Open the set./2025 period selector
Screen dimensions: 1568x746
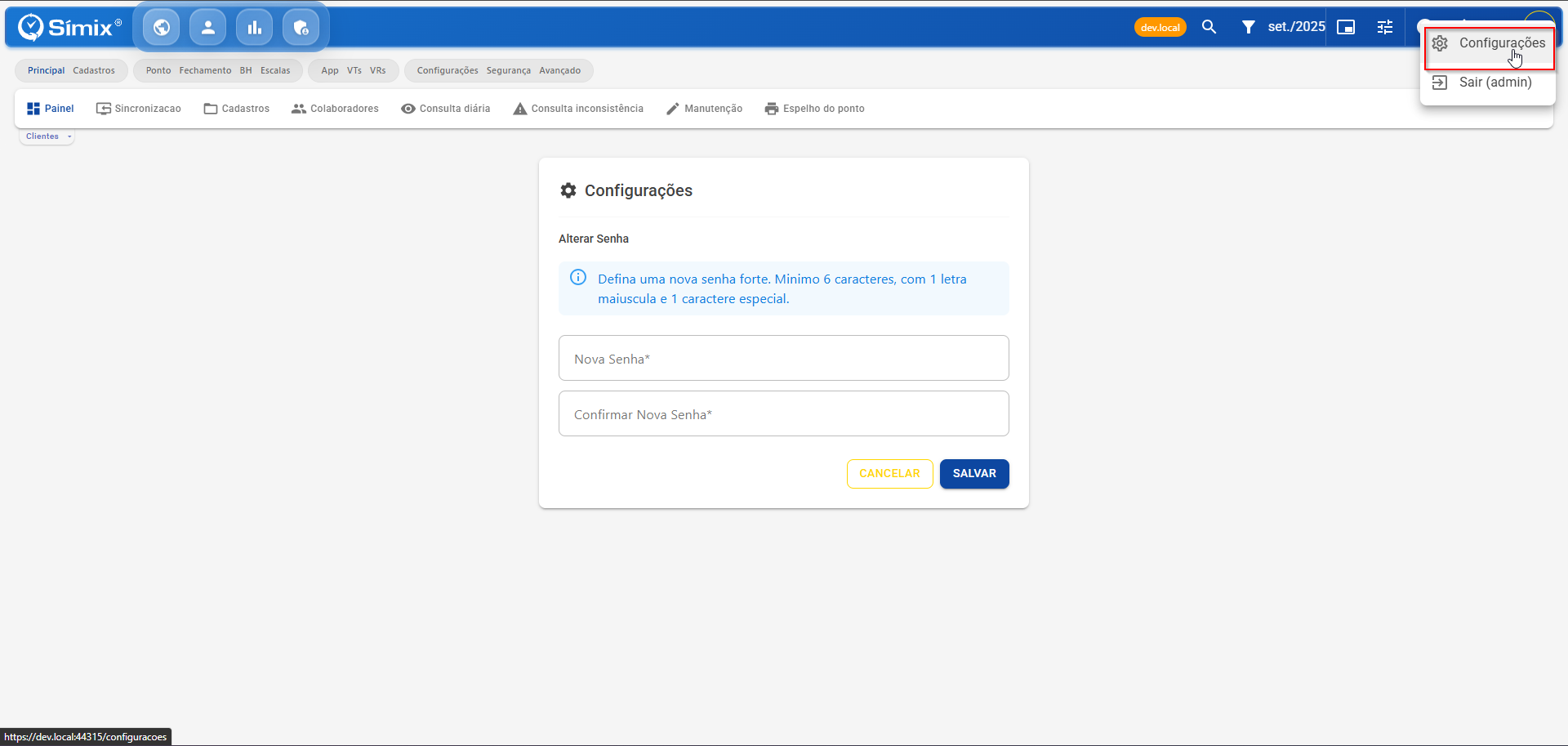click(1296, 27)
